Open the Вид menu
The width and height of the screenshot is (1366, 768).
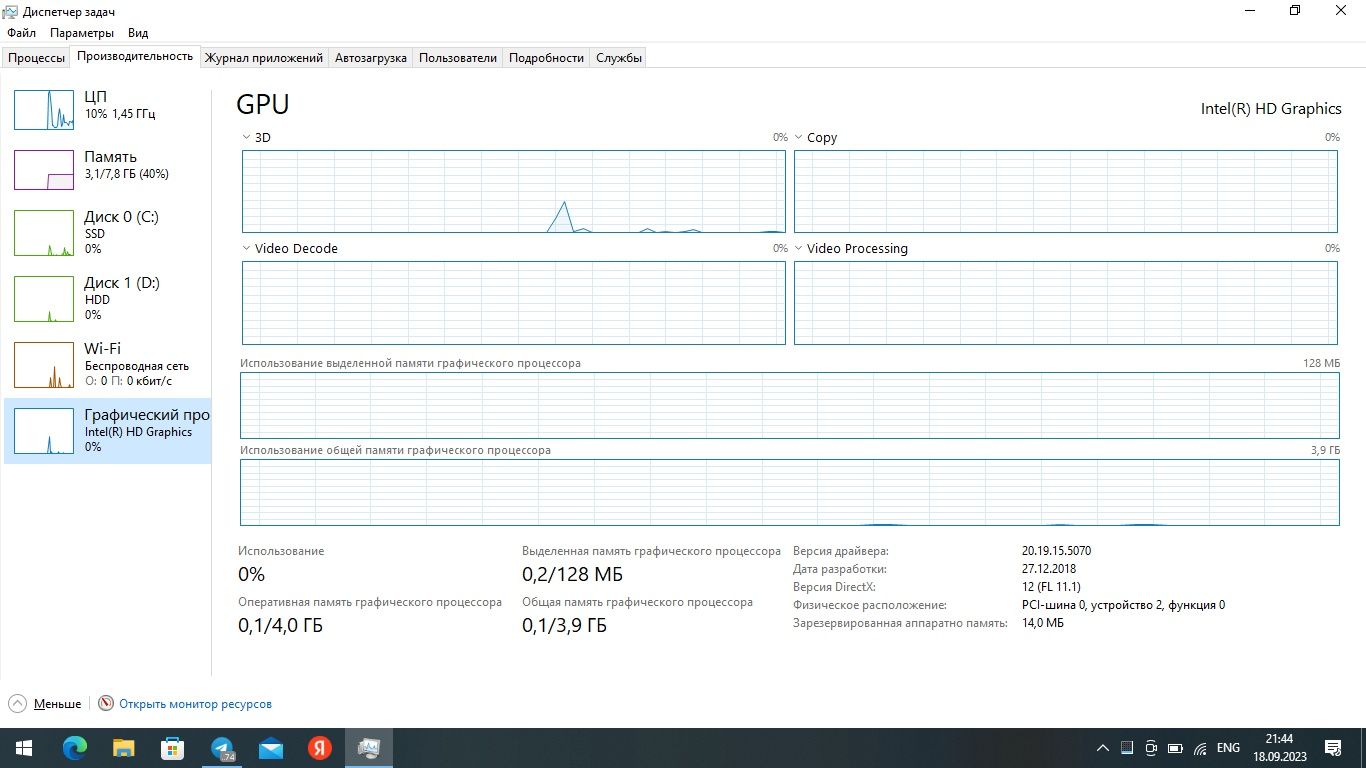point(138,33)
